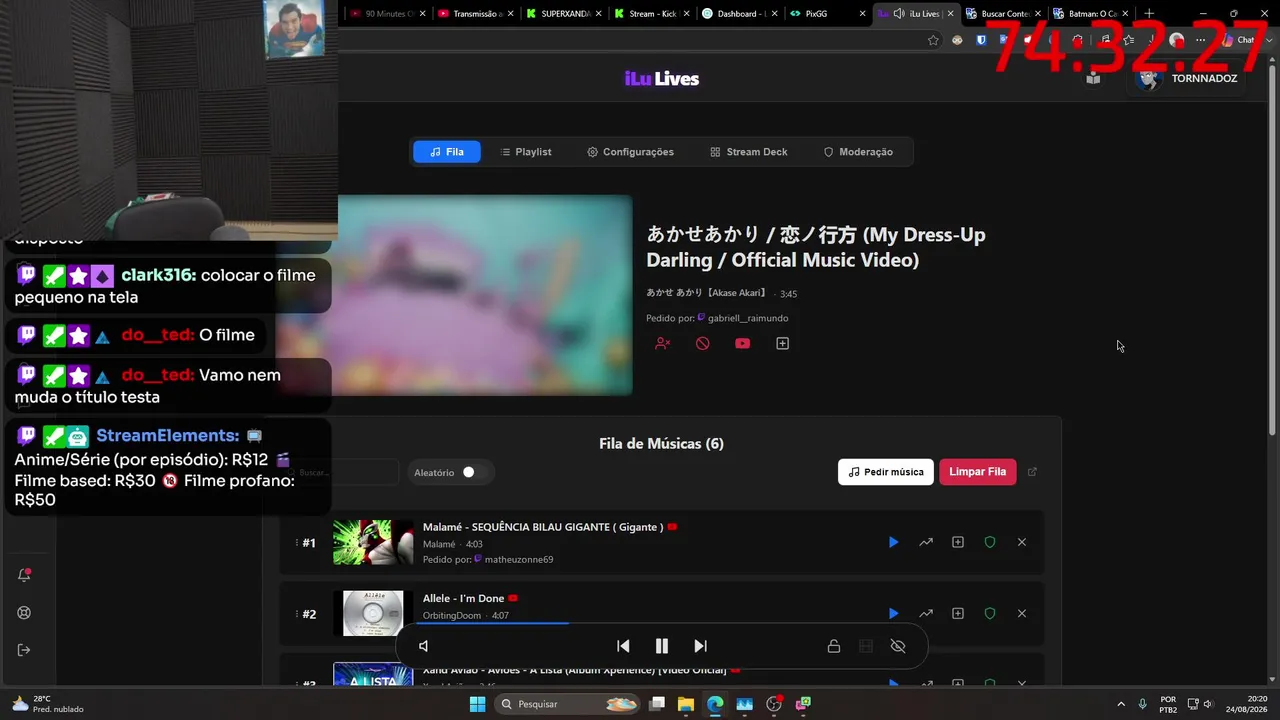Remove Allele - I'm Done from queue
This screenshot has height=720, width=1280.
(x=1022, y=613)
